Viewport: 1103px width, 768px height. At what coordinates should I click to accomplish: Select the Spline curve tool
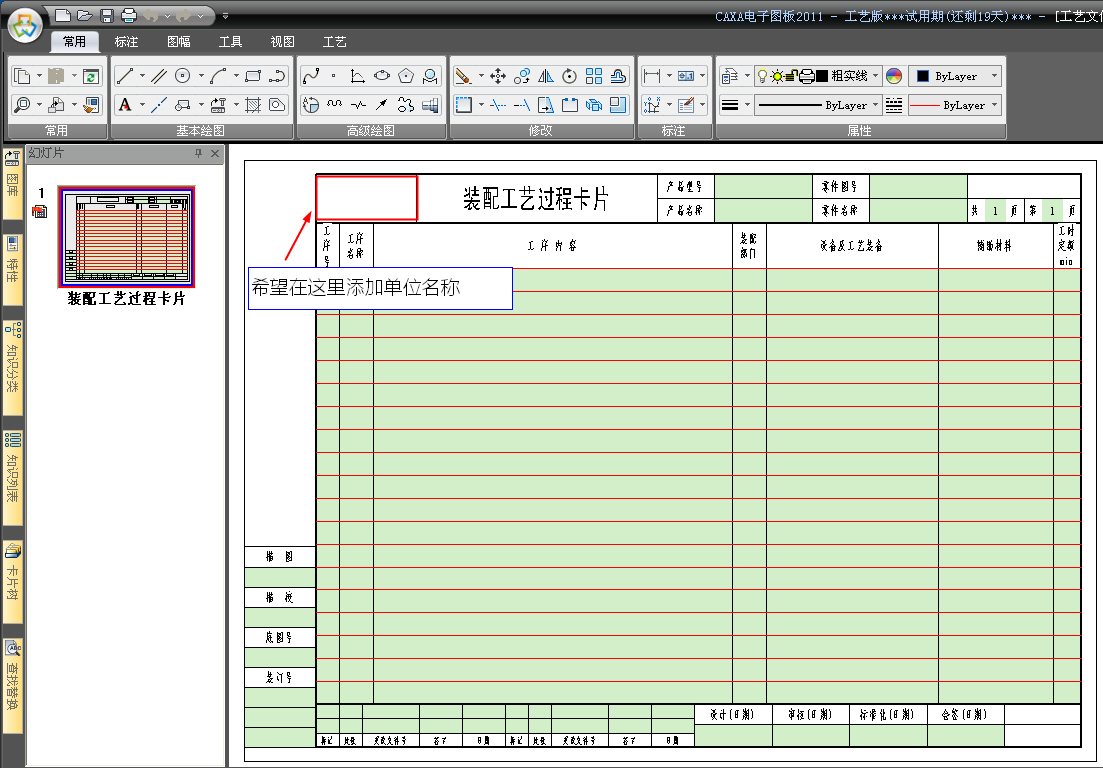(311, 76)
